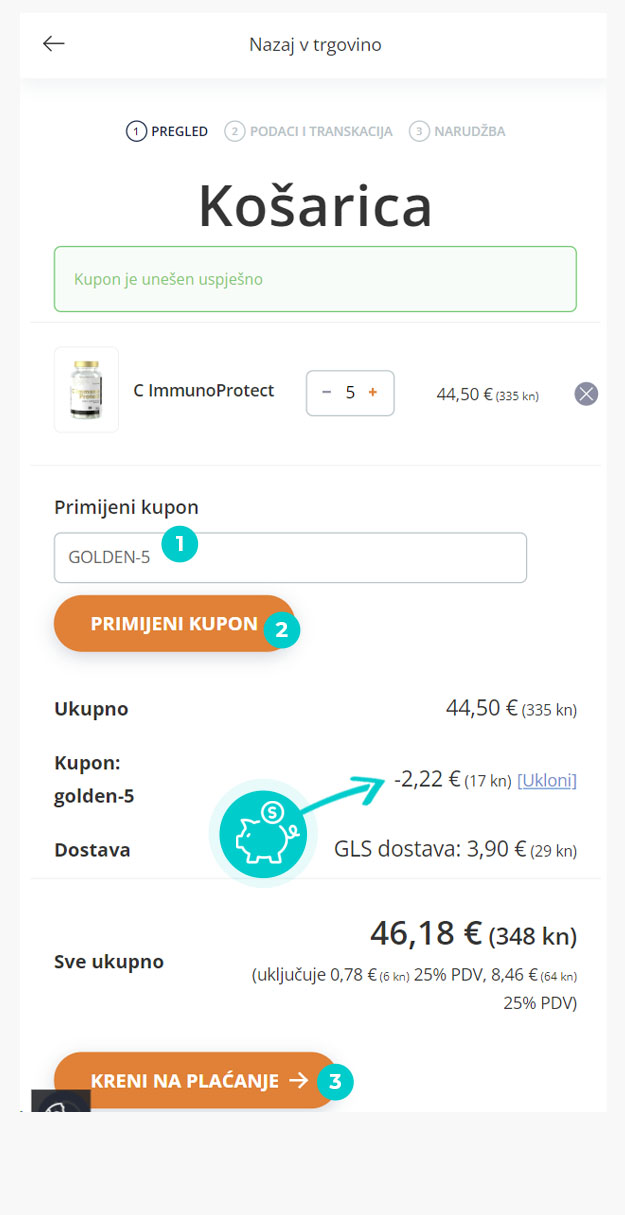Open the PREGLED checkout step
The height and width of the screenshot is (1215, 625).
167,131
